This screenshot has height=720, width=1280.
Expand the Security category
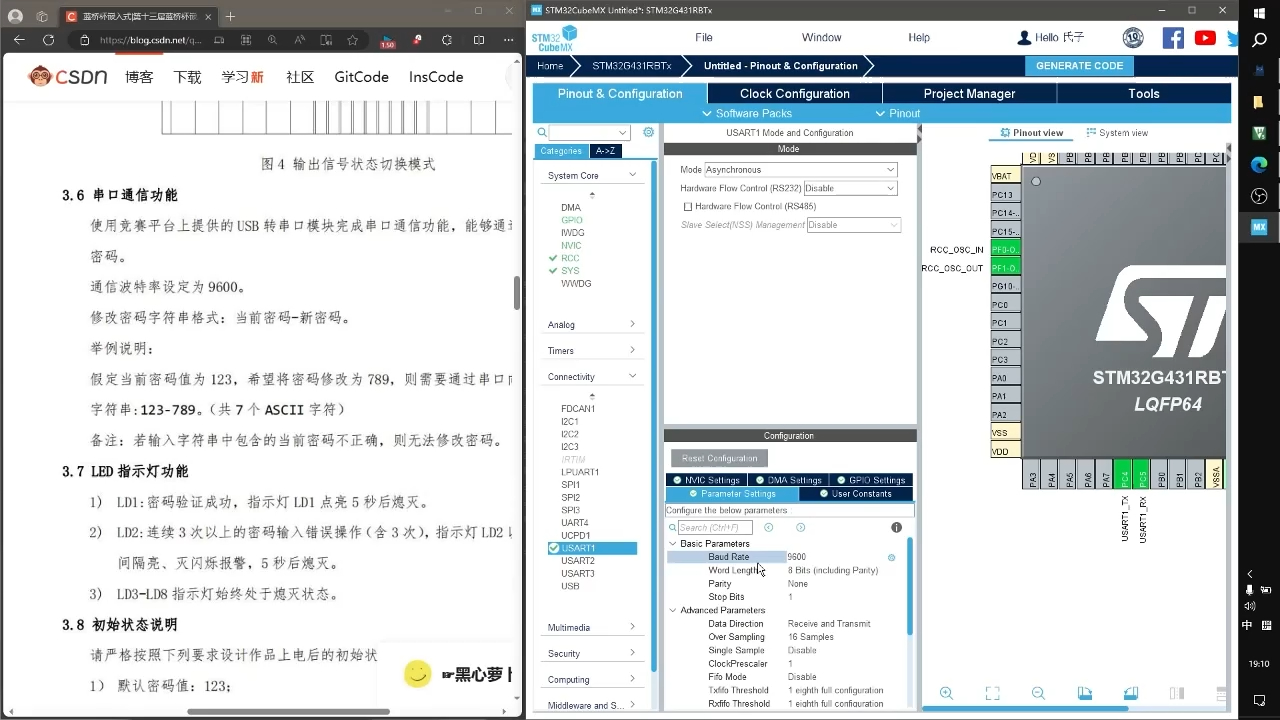pos(632,653)
